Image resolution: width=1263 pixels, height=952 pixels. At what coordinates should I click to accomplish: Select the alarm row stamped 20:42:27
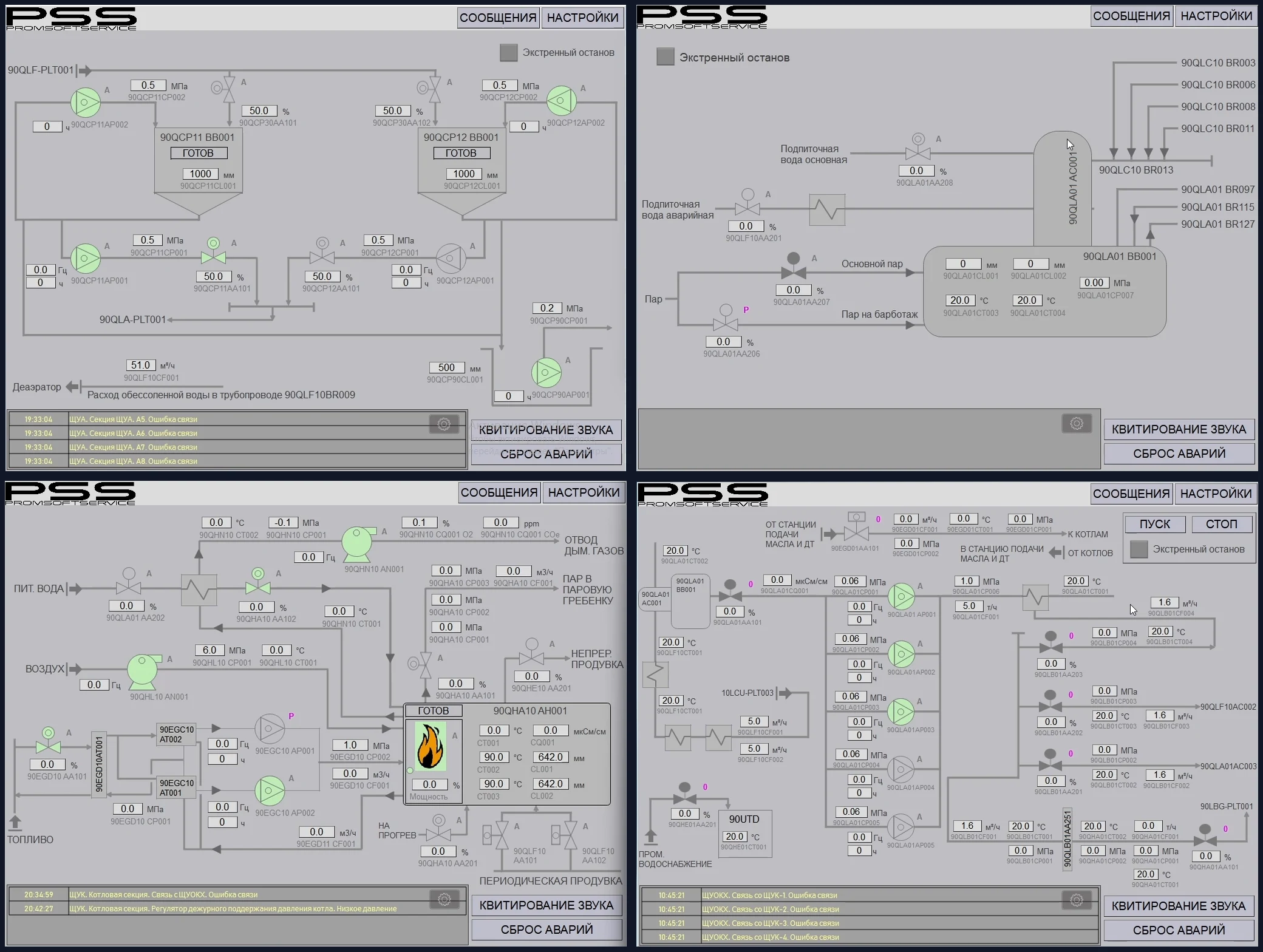pyautogui.click(x=237, y=909)
